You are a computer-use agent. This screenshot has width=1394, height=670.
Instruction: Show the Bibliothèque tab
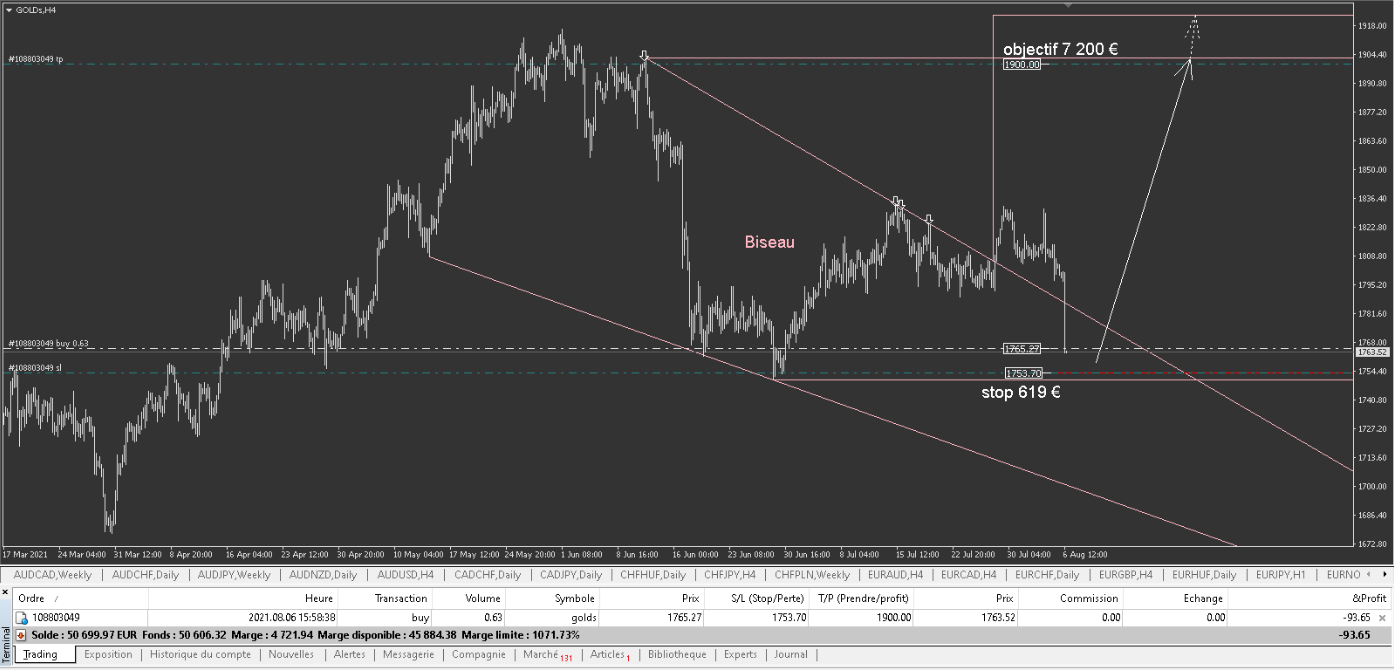point(677,655)
